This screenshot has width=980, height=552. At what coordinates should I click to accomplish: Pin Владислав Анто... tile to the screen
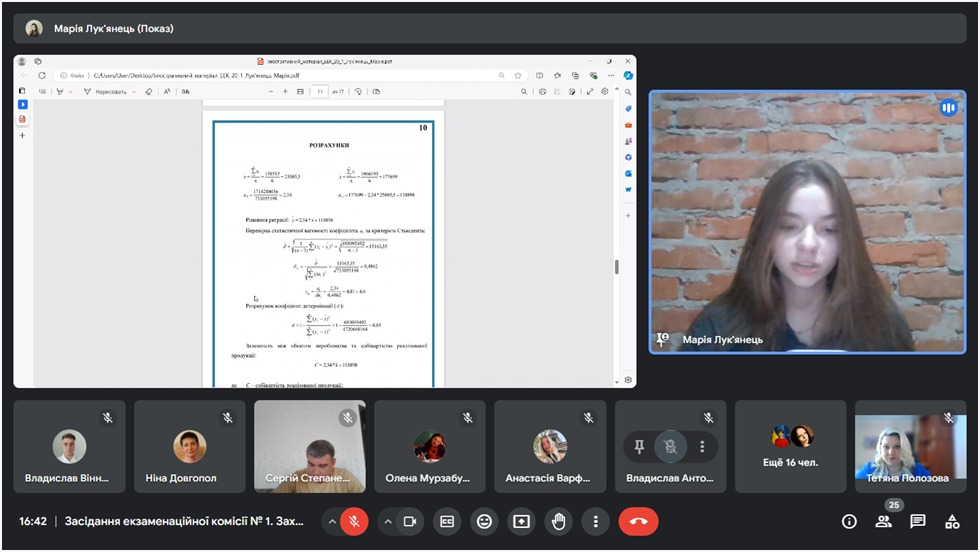tap(639, 446)
